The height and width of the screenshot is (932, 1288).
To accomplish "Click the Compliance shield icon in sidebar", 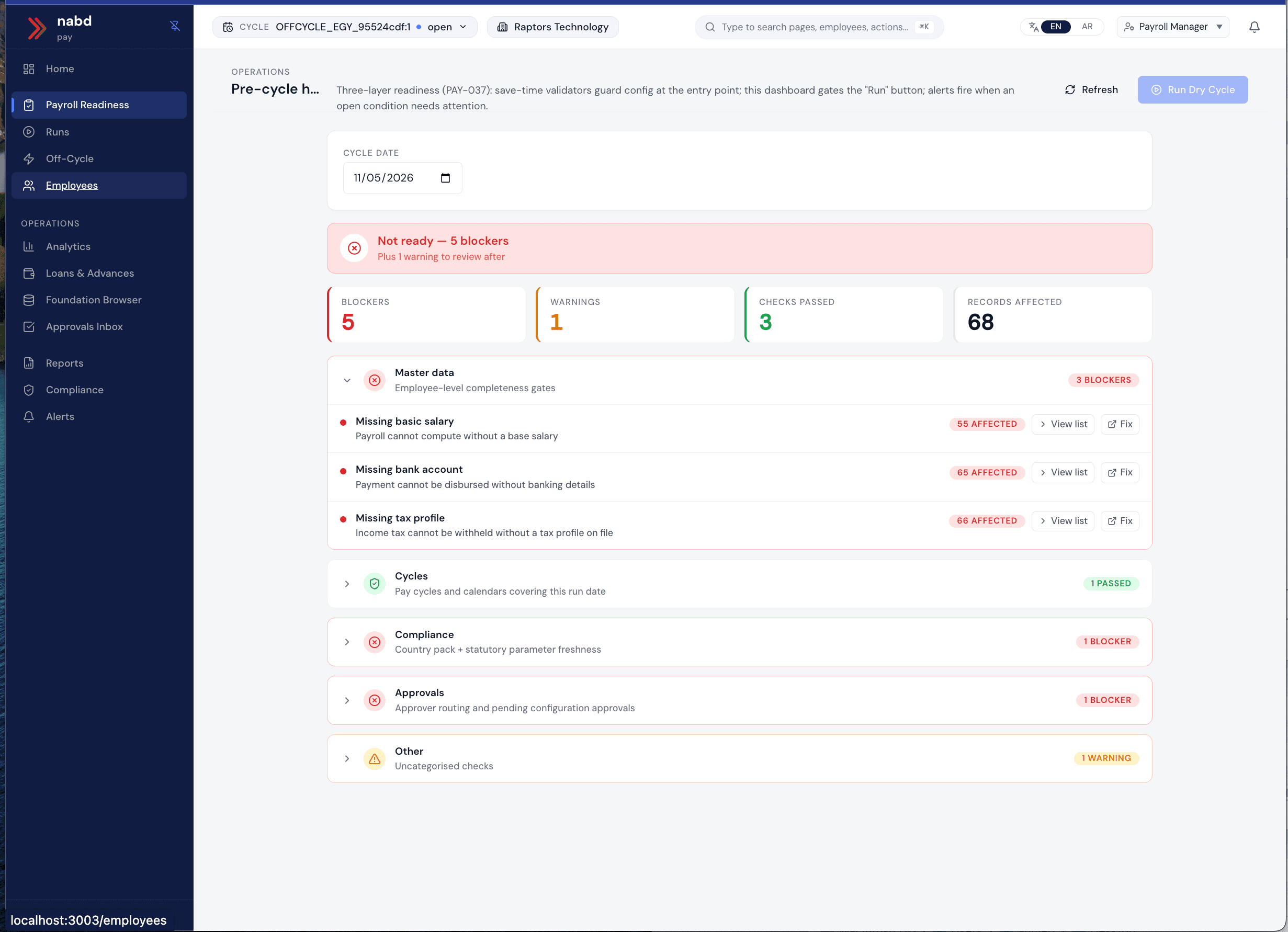I will [x=29, y=390].
